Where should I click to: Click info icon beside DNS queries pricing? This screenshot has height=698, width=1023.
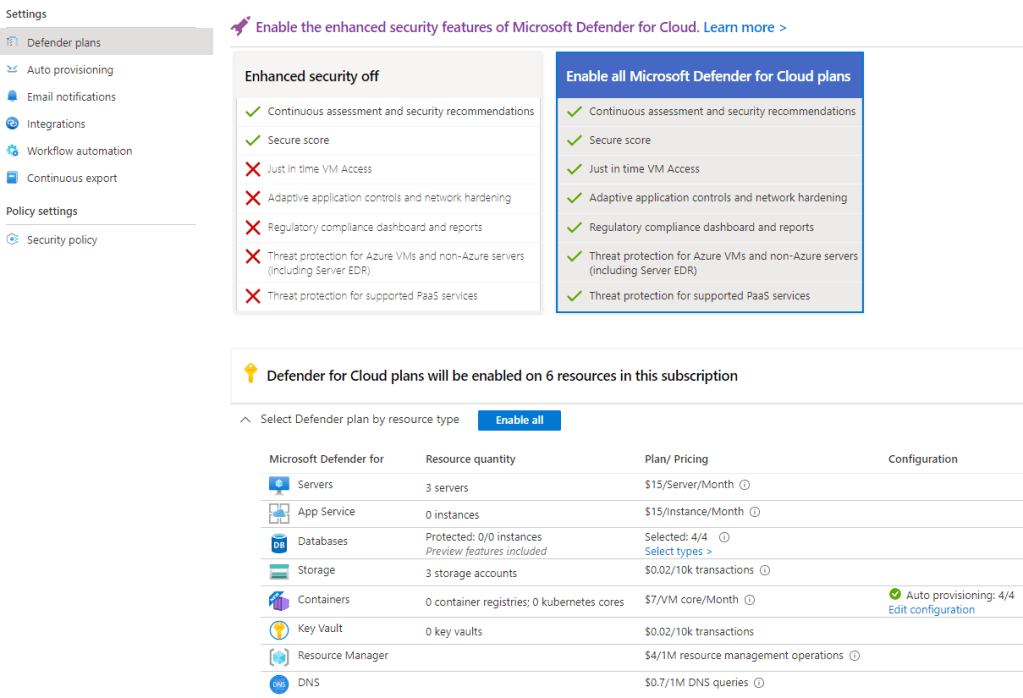(x=758, y=683)
